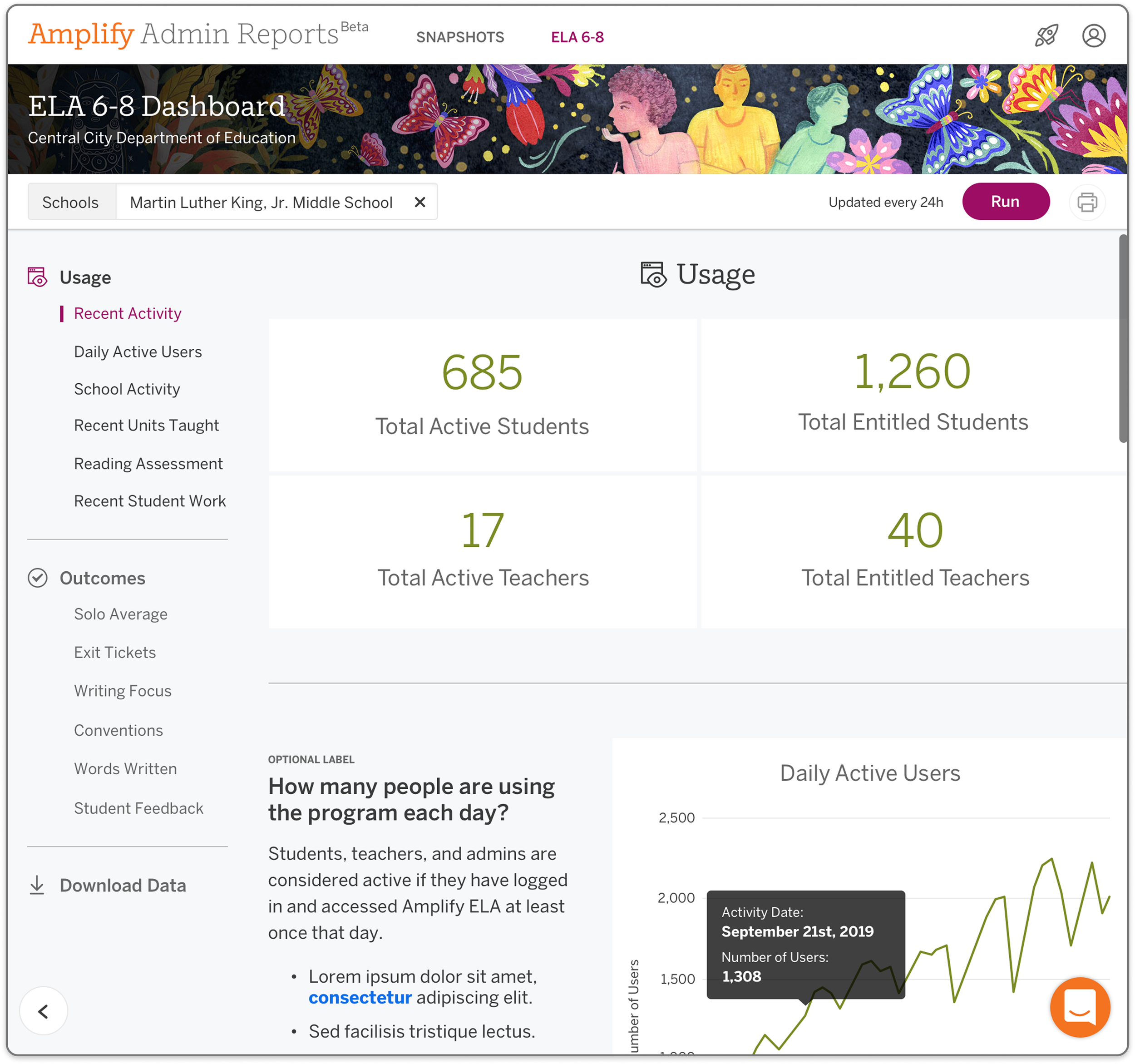
Task: Remove Martin Luther King school filter
Action: pos(419,202)
